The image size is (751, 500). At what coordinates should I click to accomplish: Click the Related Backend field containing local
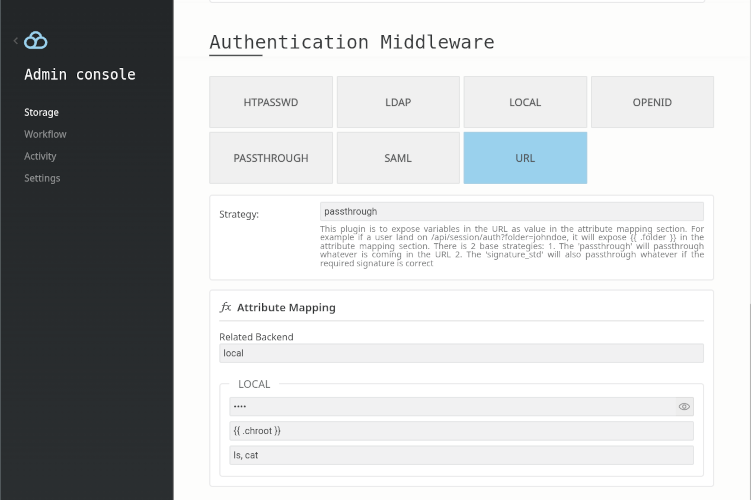point(461,353)
